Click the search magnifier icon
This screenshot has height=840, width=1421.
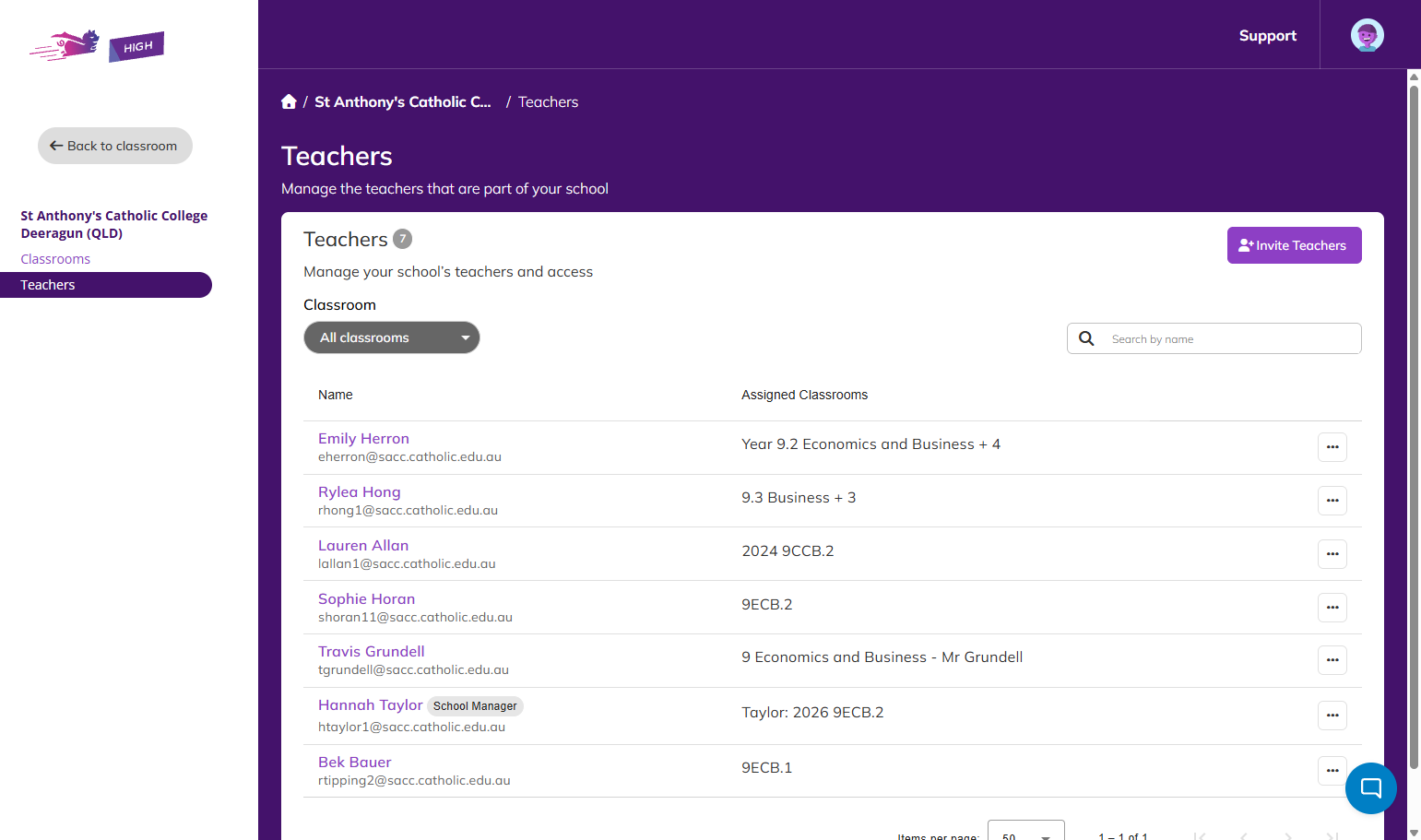[x=1087, y=338]
